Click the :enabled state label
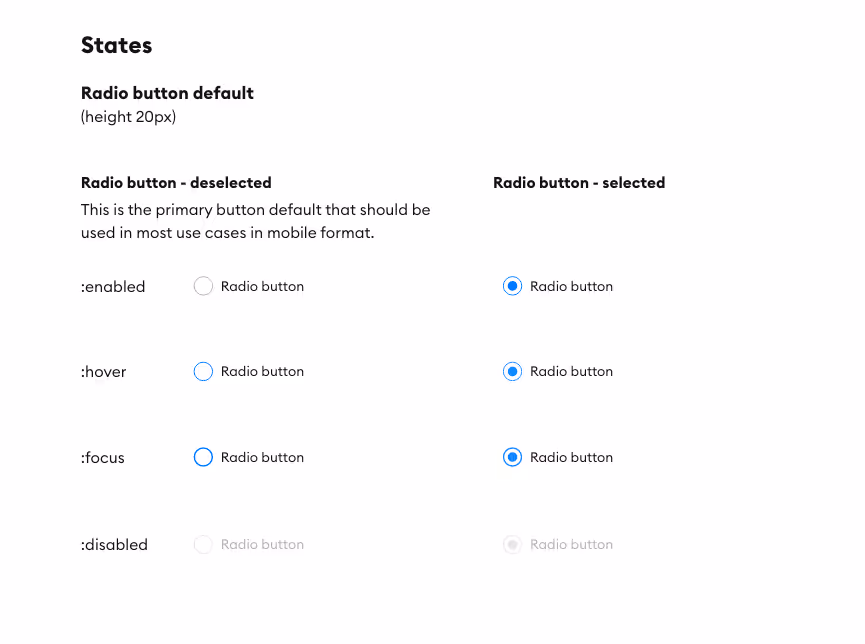 coord(113,286)
